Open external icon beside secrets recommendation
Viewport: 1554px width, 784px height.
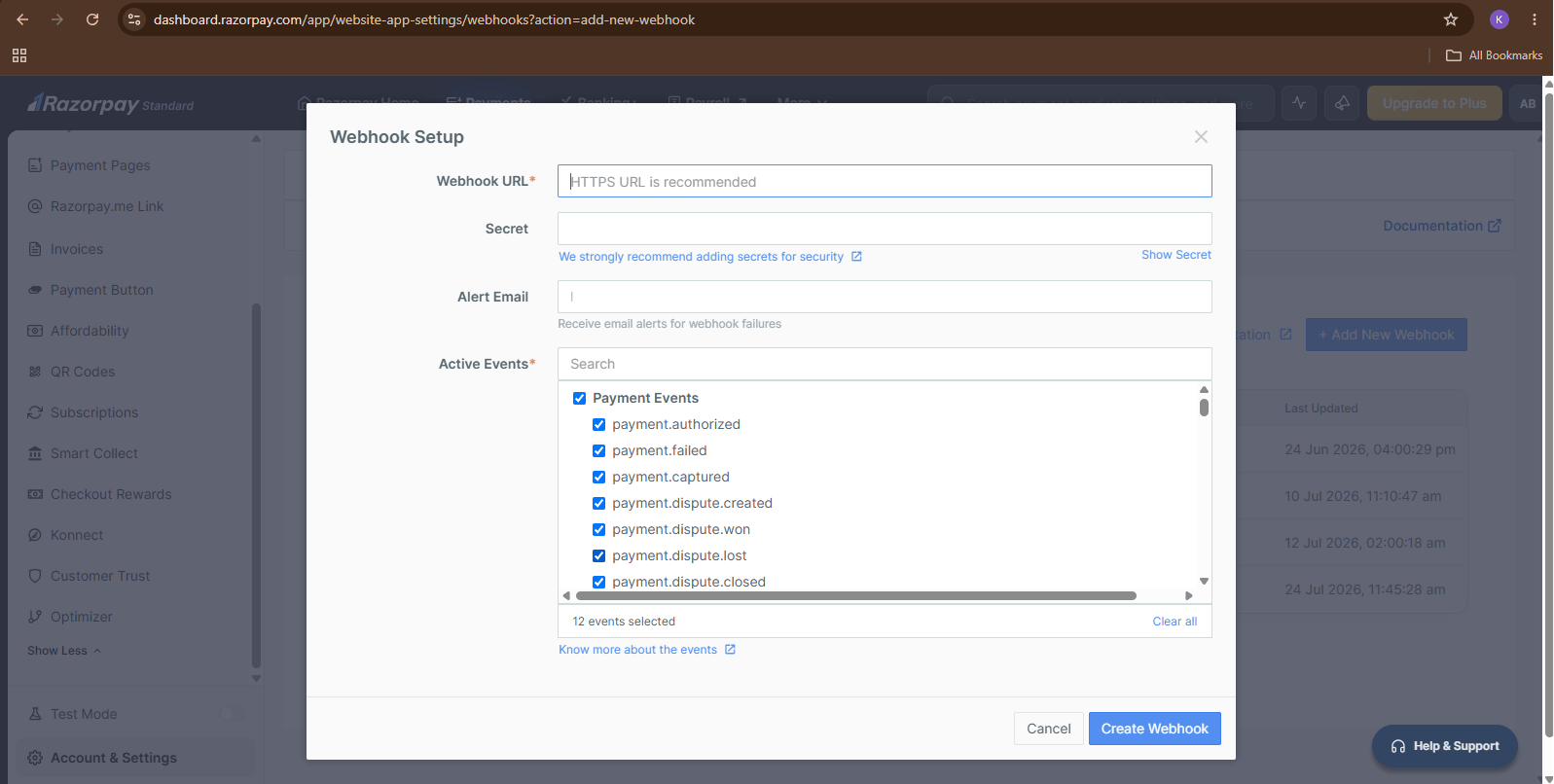[856, 257]
